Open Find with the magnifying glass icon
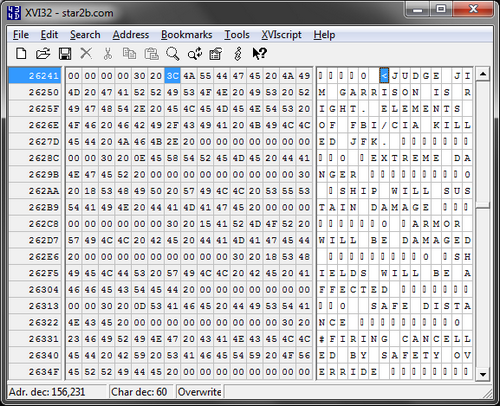Image resolution: width=500 pixels, height=406 pixels. [x=173, y=53]
